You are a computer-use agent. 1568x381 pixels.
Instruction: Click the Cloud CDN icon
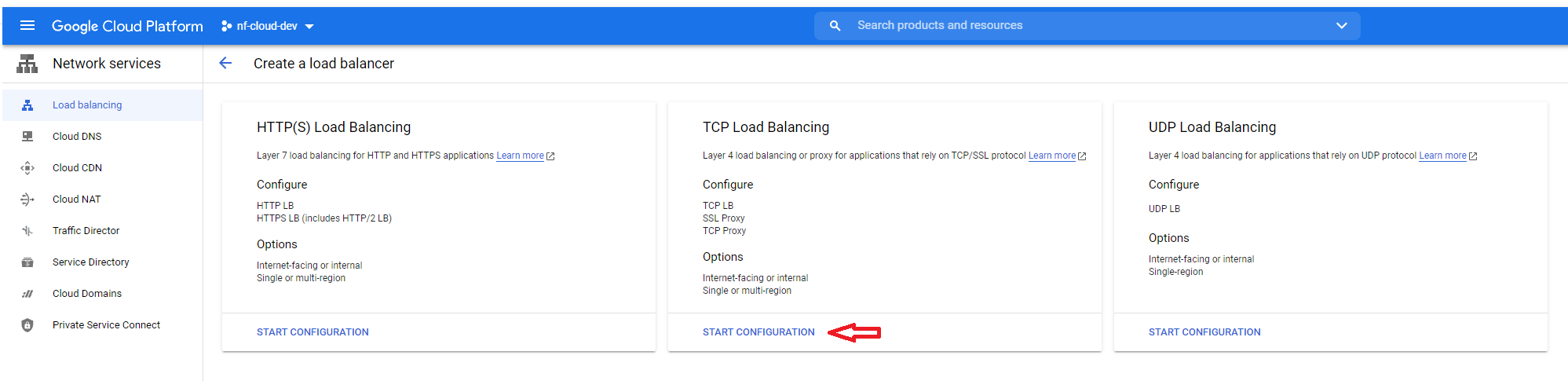[x=27, y=168]
